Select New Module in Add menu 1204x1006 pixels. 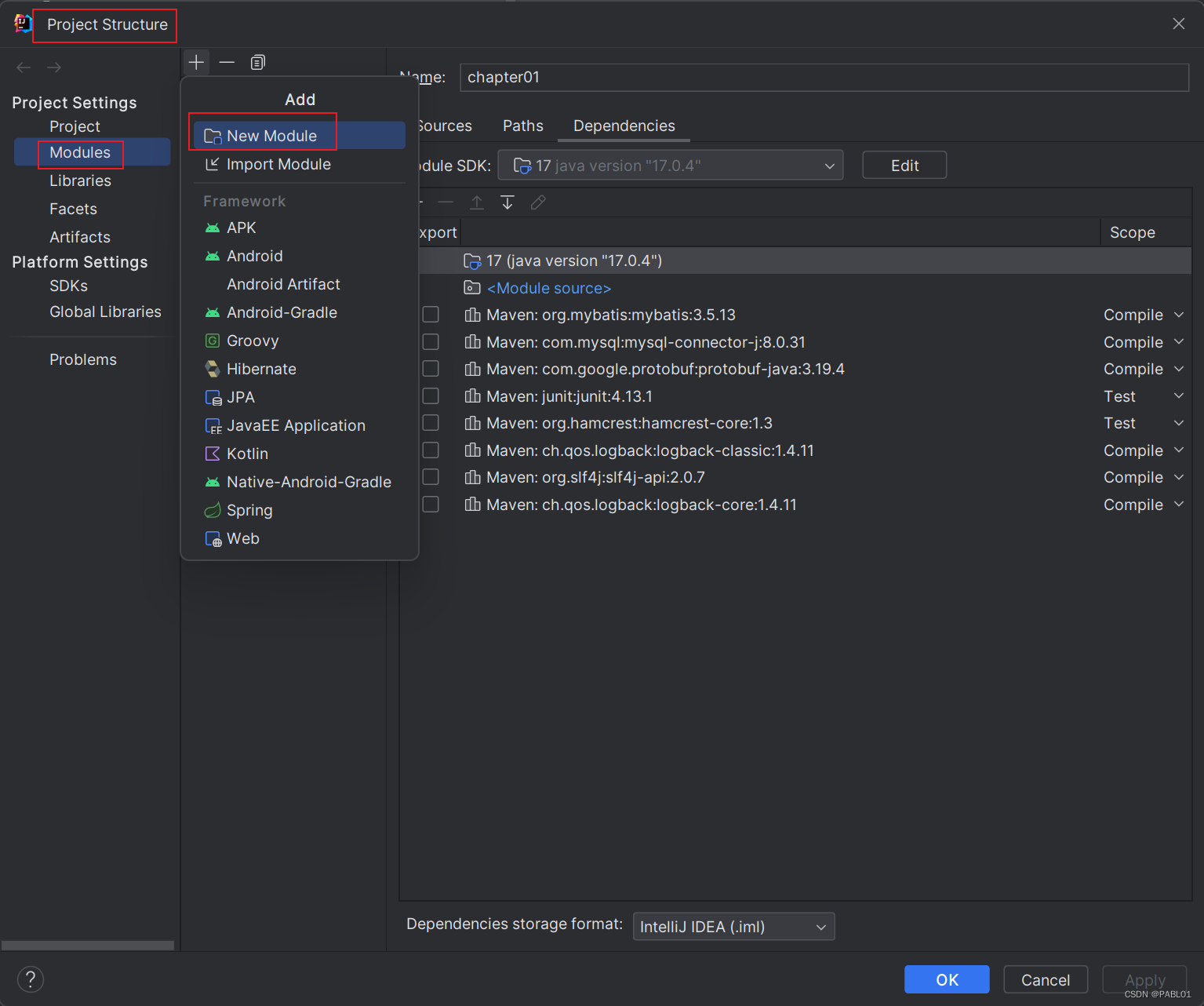coord(300,136)
